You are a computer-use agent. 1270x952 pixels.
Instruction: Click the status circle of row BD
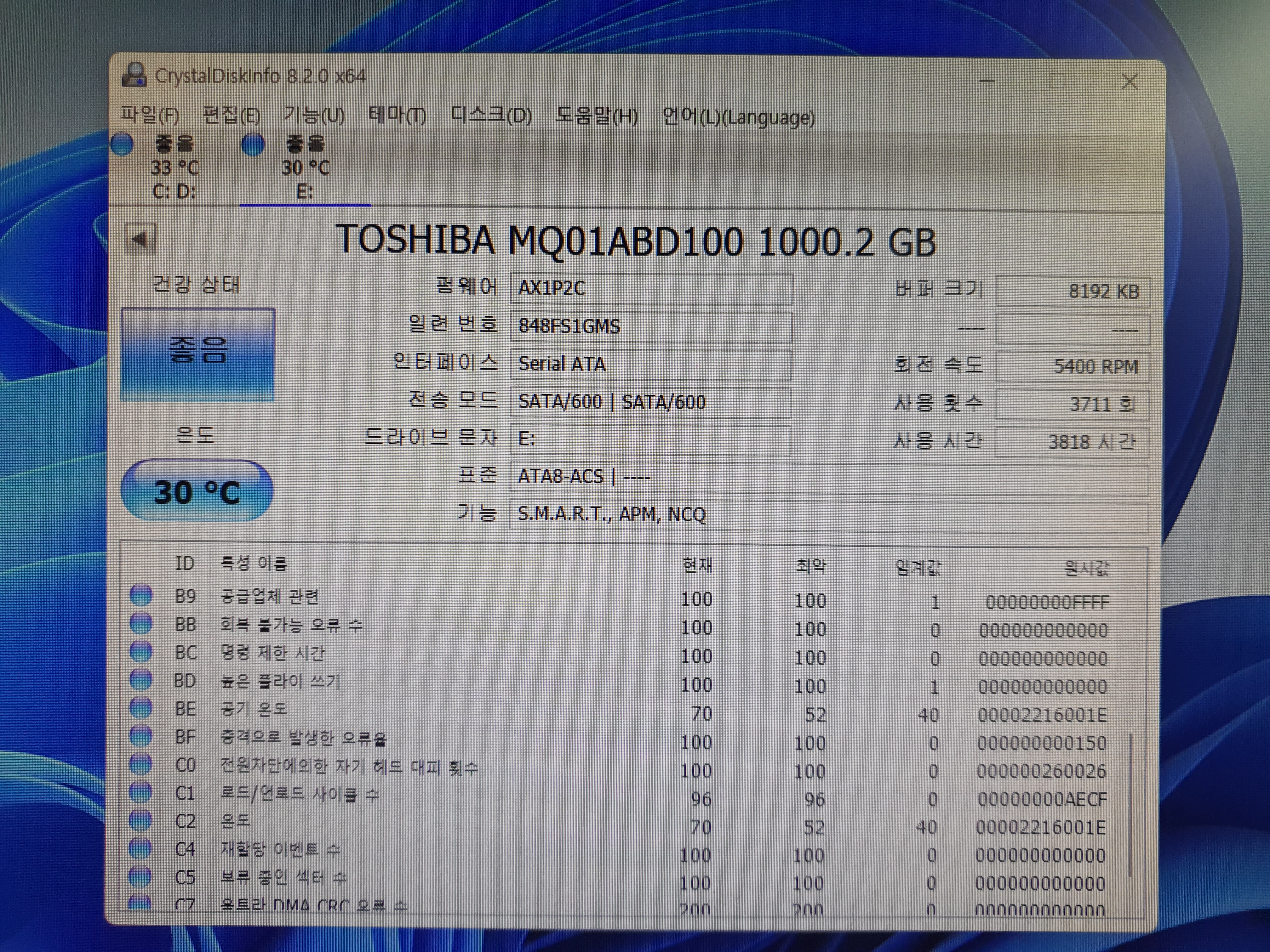pyautogui.click(x=141, y=679)
